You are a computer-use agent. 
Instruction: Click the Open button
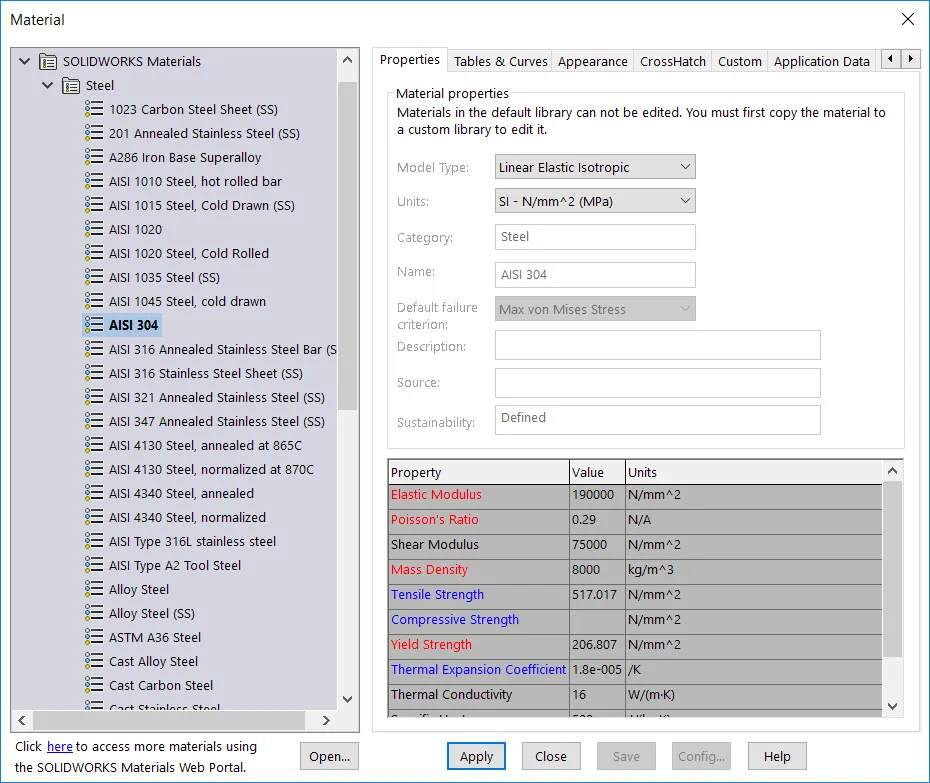tap(329, 756)
